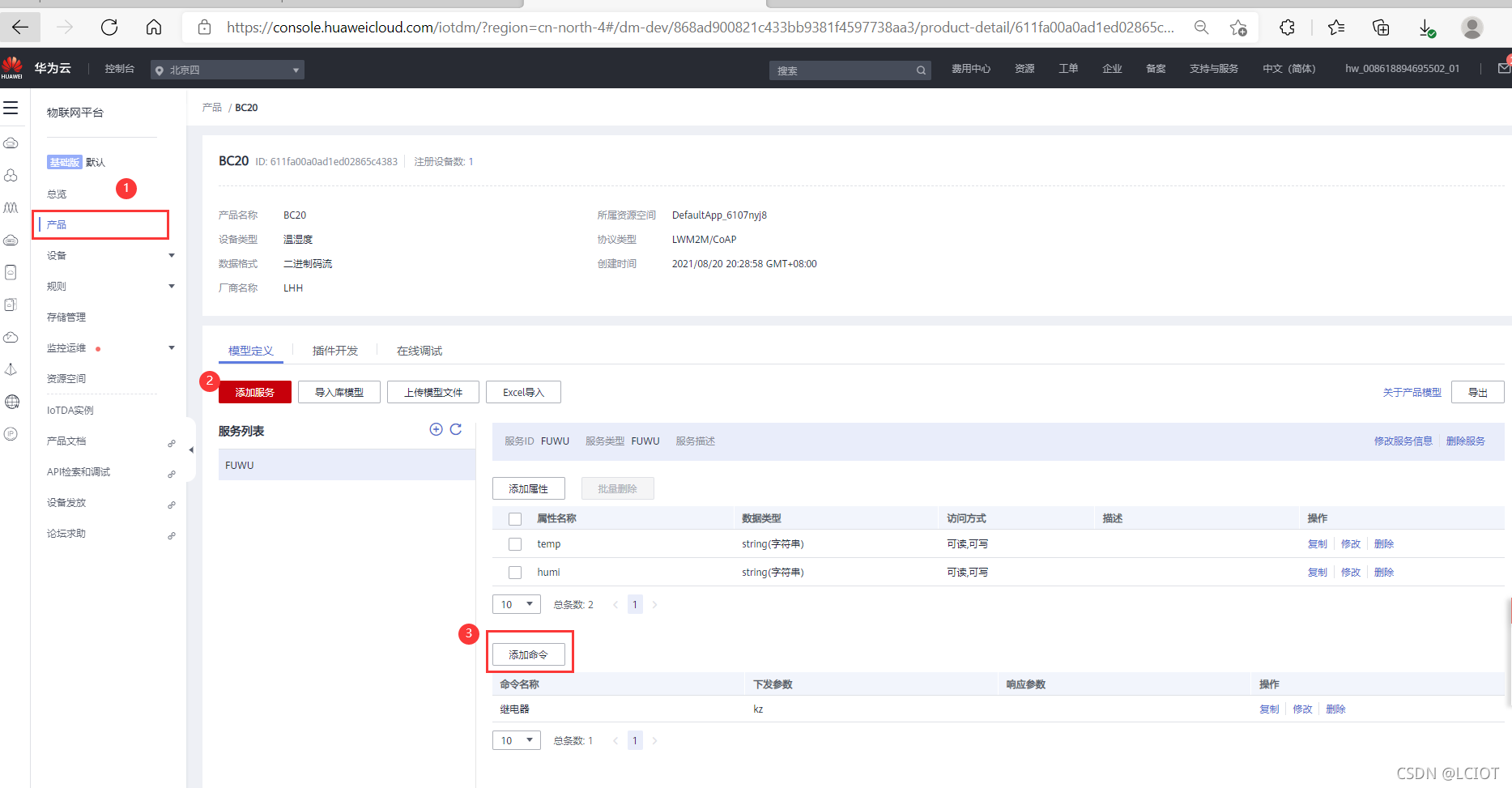Switch to the 在线调试 tab

[x=420, y=351]
